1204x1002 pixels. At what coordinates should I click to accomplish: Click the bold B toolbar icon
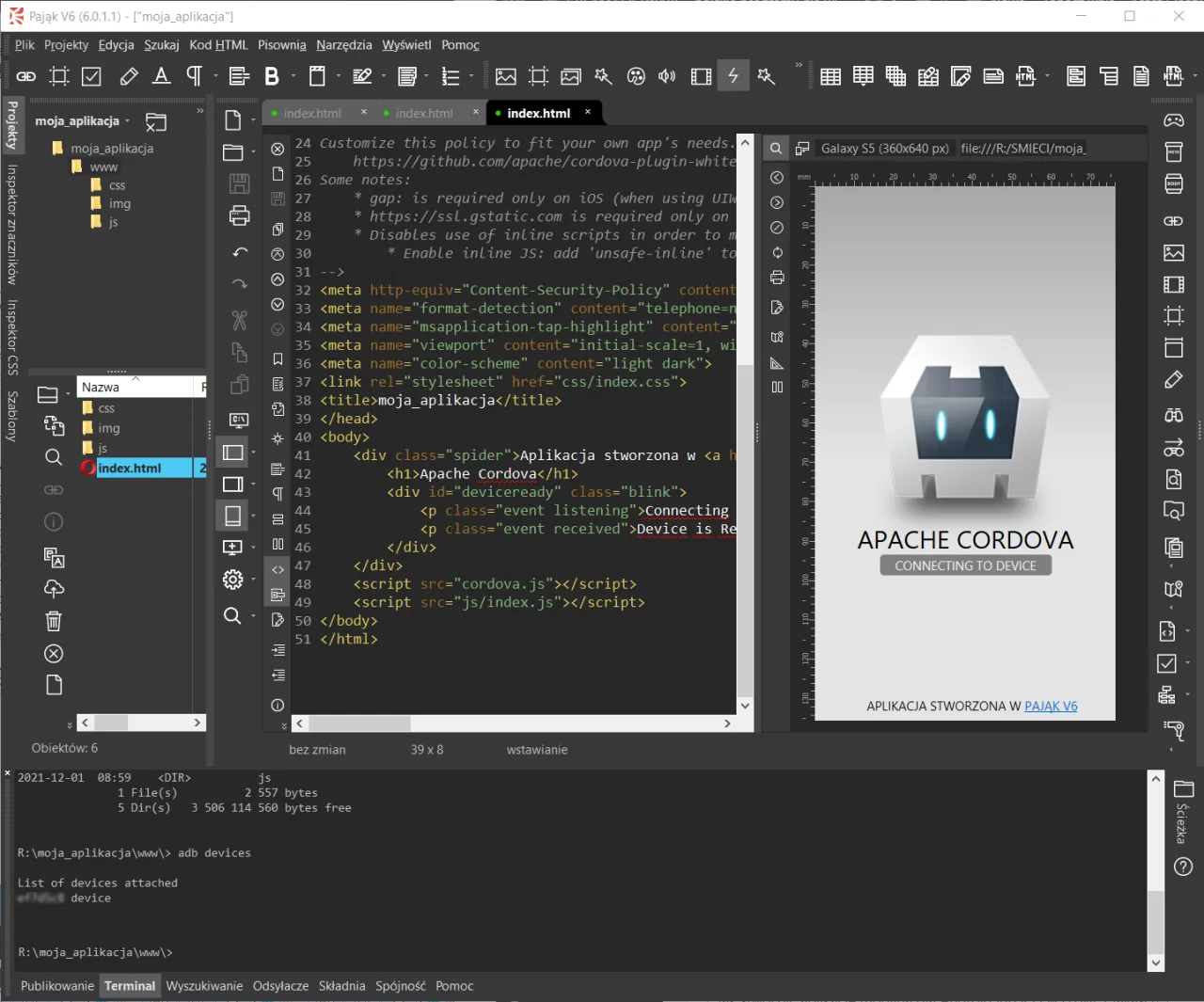point(272,76)
